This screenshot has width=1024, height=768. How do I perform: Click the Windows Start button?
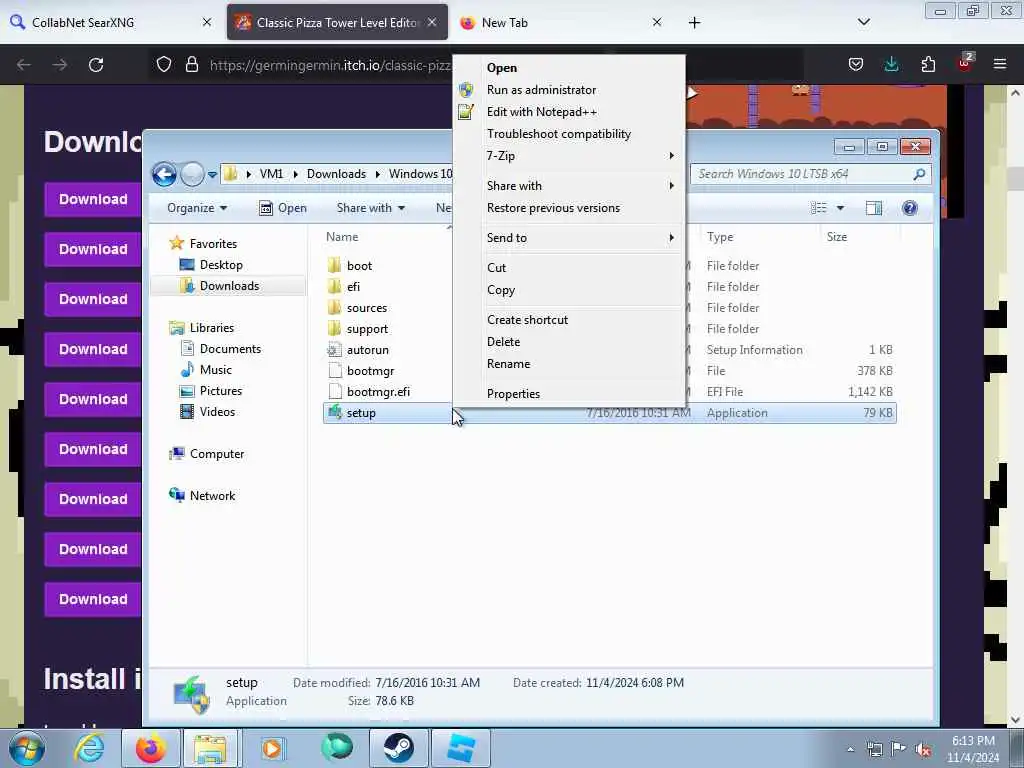tap(27, 748)
